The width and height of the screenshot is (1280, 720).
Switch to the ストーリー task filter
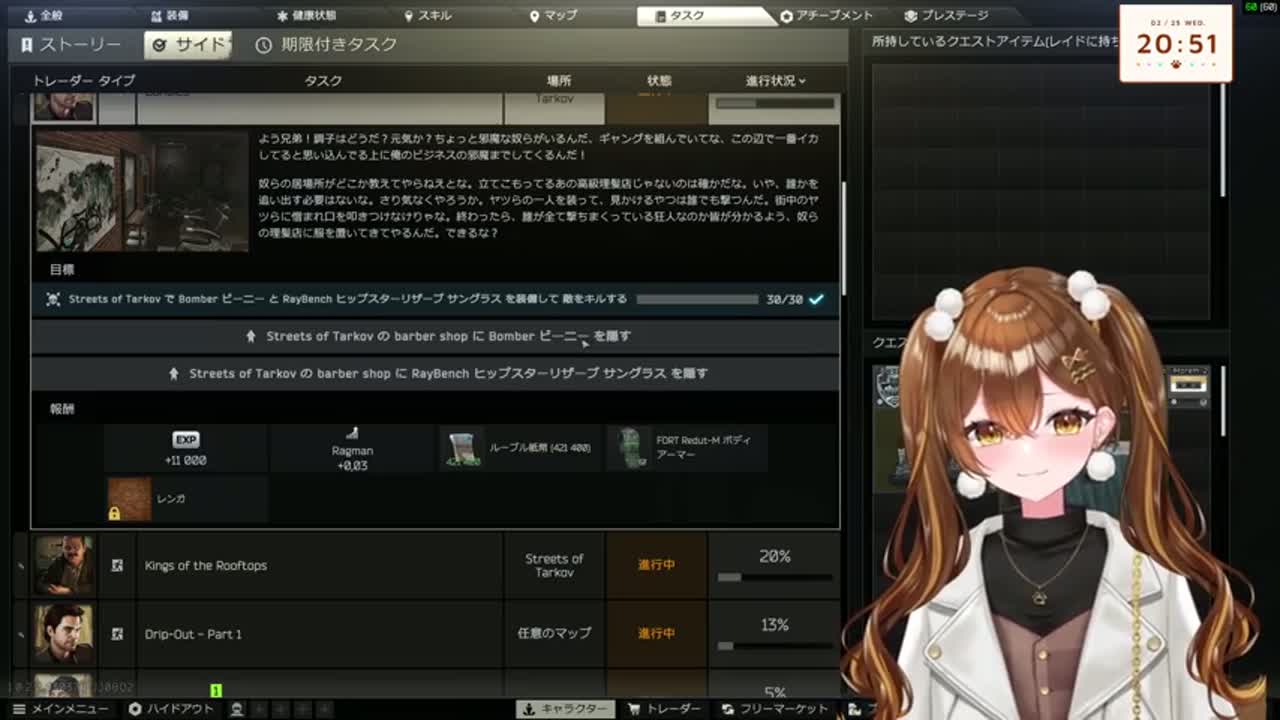pyautogui.click(x=70, y=45)
